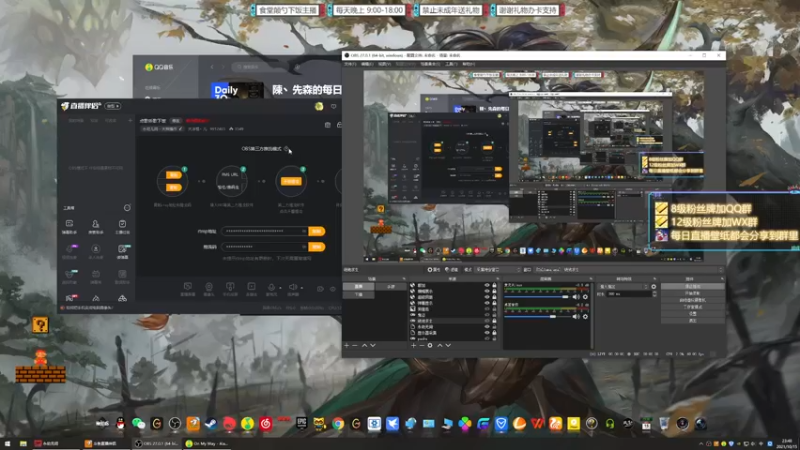Open the 工具 menu in OBS
Screen dimensions: 800x450
pyautogui.click(x=451, y=64)
